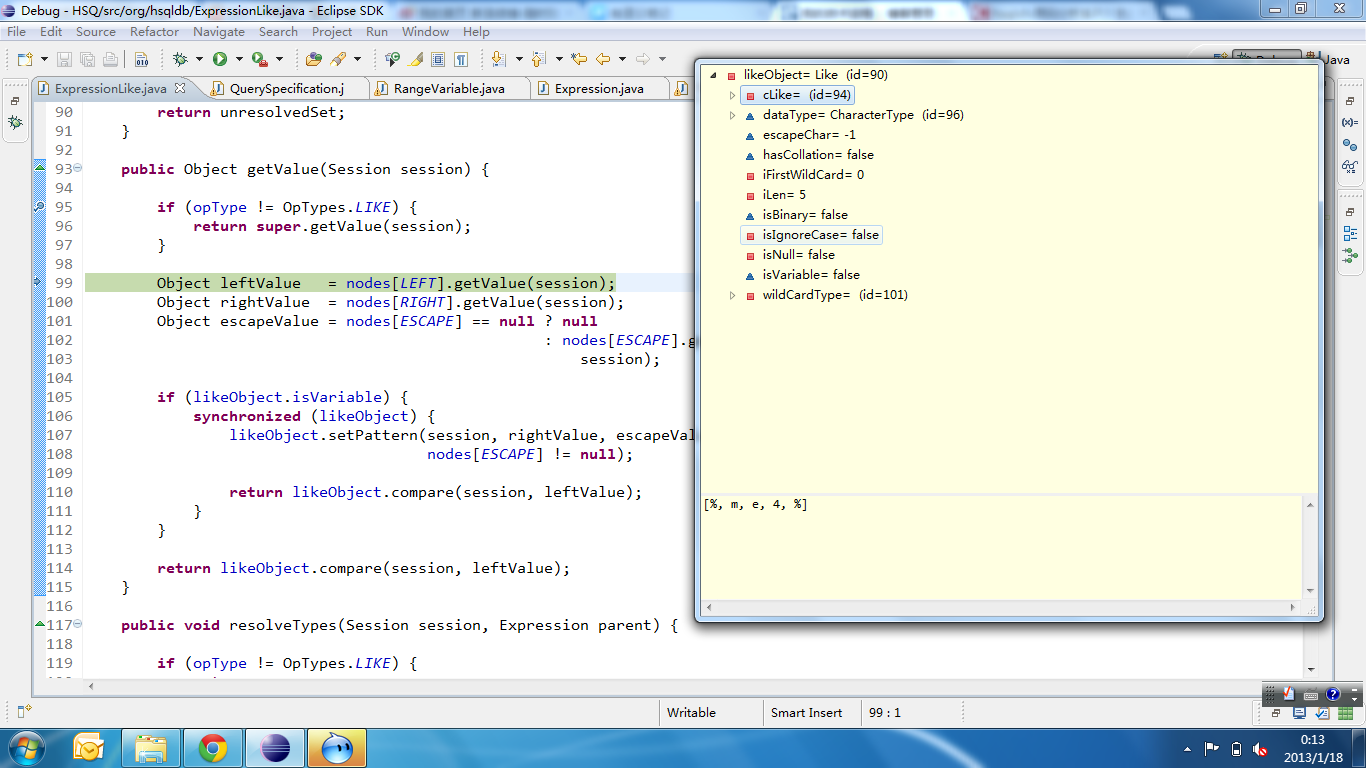Open the Expressions view glasses icon
The image size is (1366, 768).
point(1350,167)
